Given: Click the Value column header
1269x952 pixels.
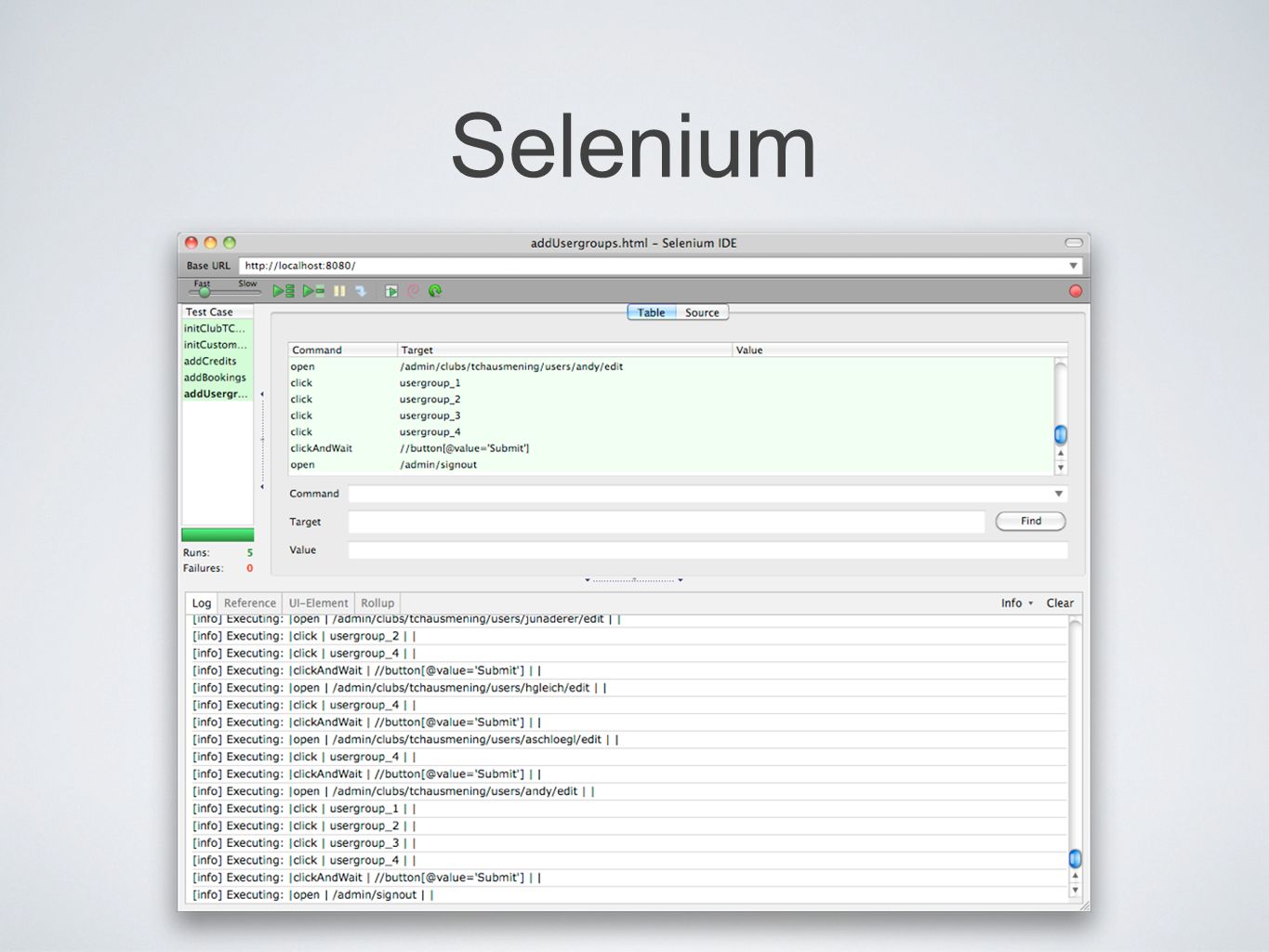Looking at the screenshot, I should [x=899, y=350].
